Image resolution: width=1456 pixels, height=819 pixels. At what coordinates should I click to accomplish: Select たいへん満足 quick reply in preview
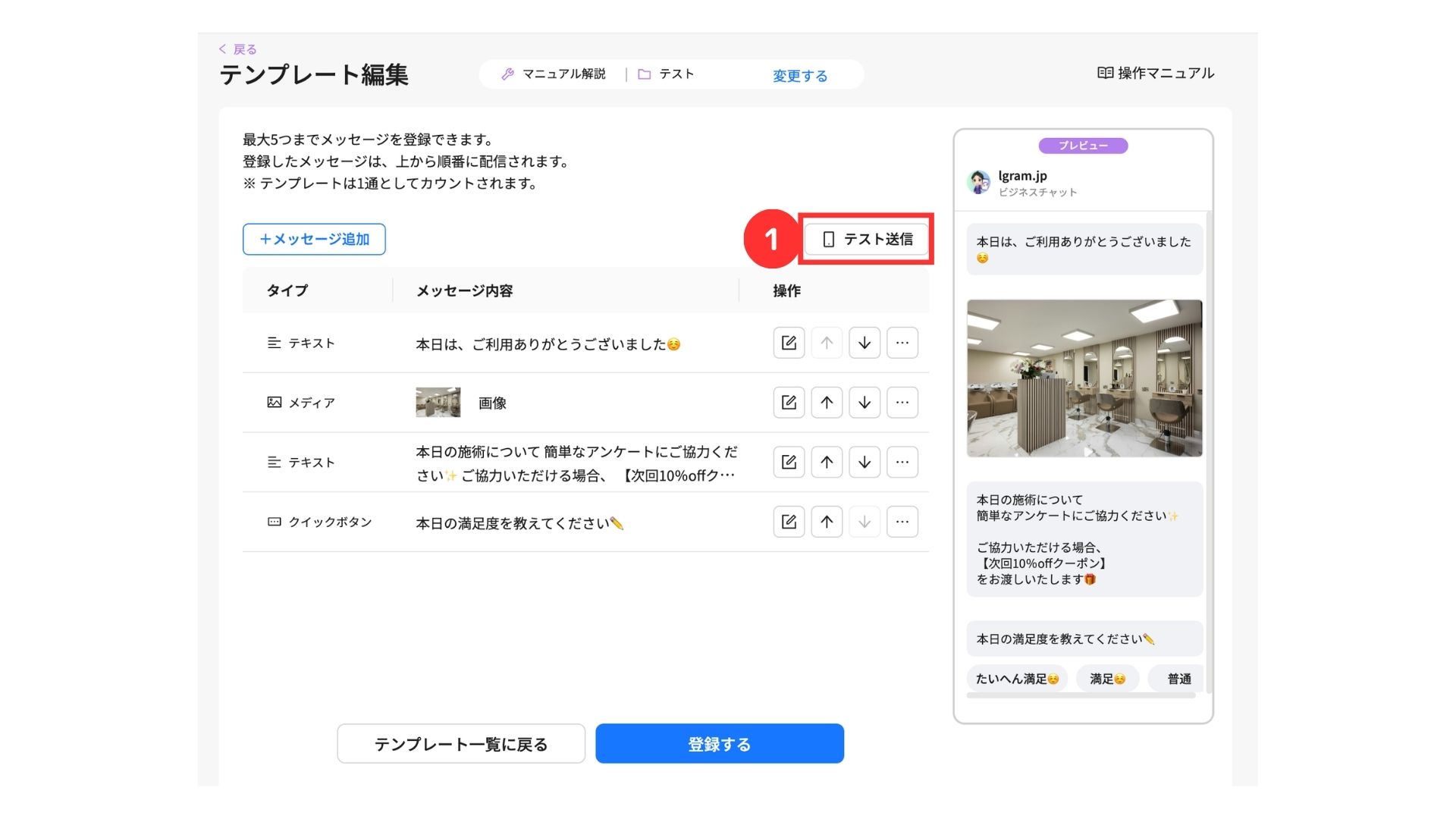(x=1016, y=679)
